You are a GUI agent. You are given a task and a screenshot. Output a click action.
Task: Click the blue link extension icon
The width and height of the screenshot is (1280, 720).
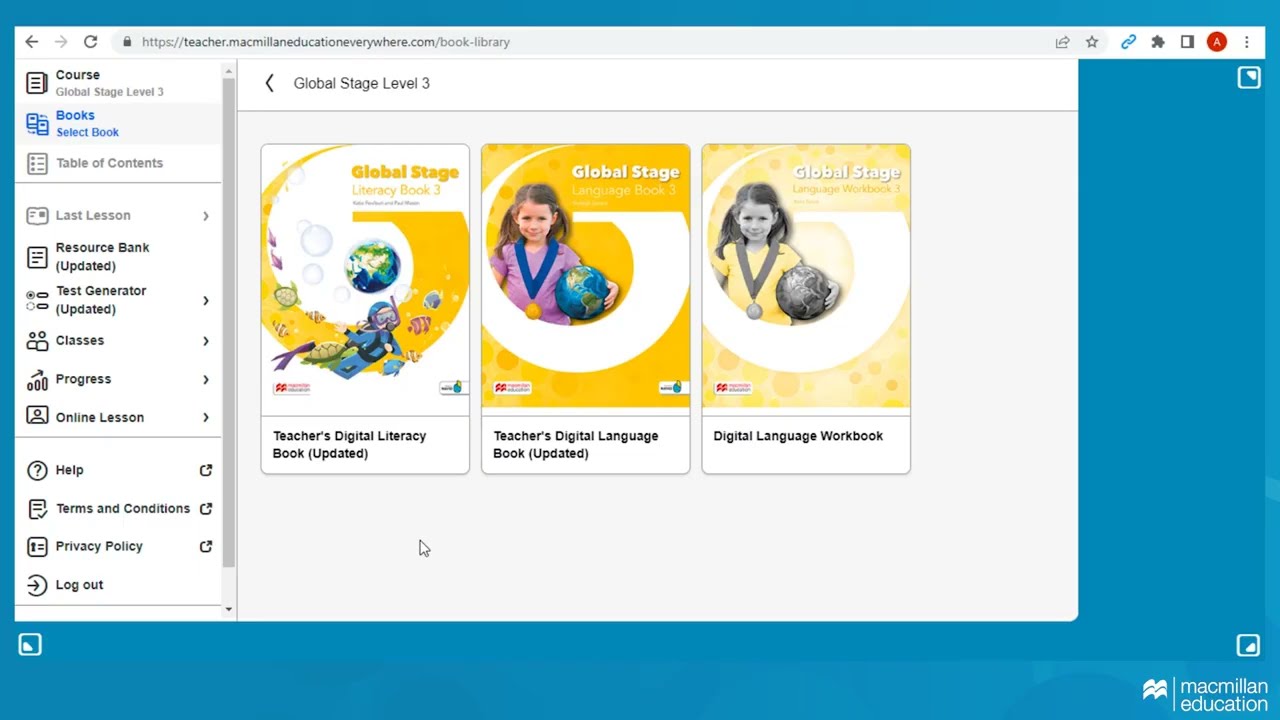(x=1128, y=42)
